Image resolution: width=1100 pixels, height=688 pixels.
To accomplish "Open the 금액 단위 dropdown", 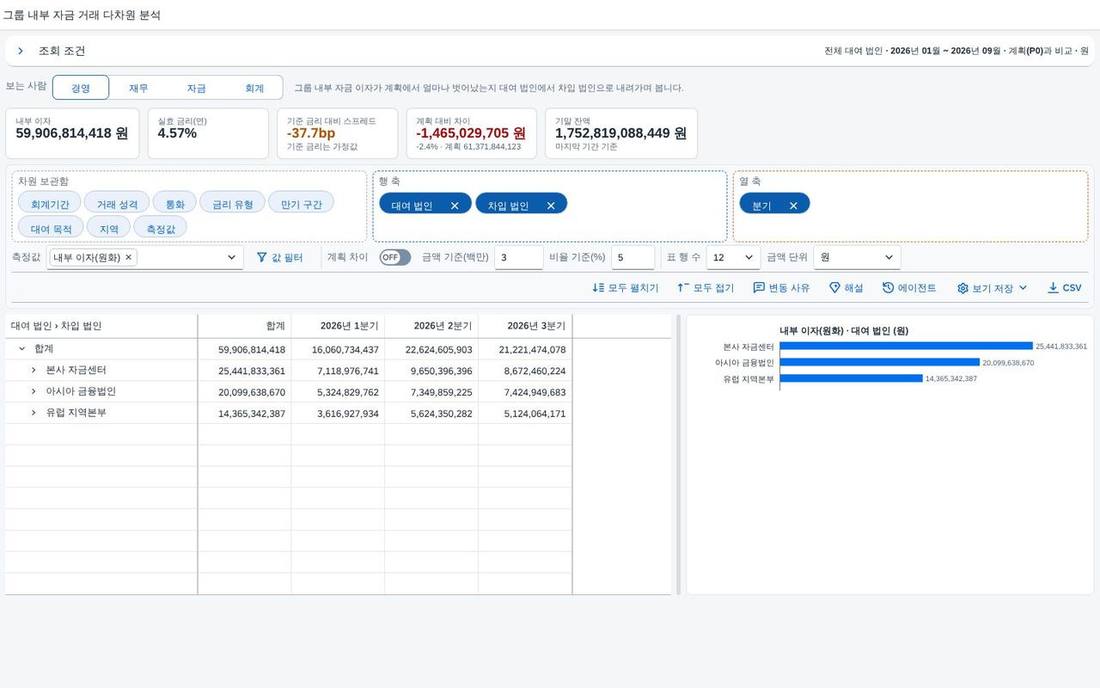I will (x=857, y=257).
